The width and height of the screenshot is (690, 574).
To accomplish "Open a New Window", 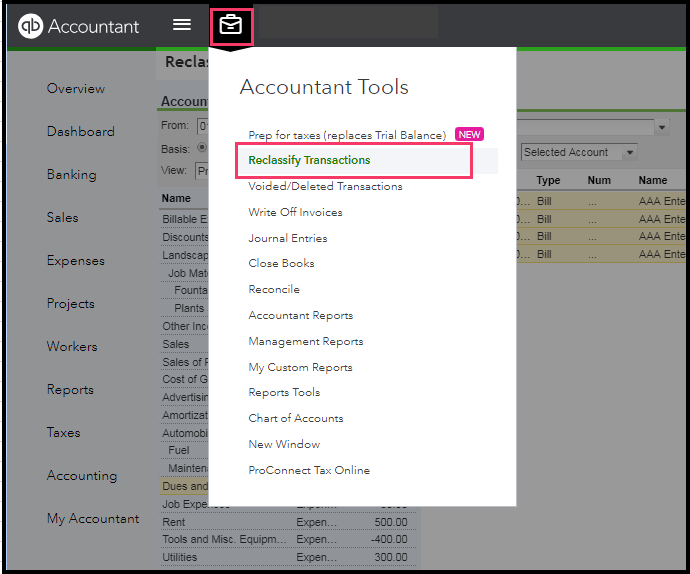I will pos(284,444).
